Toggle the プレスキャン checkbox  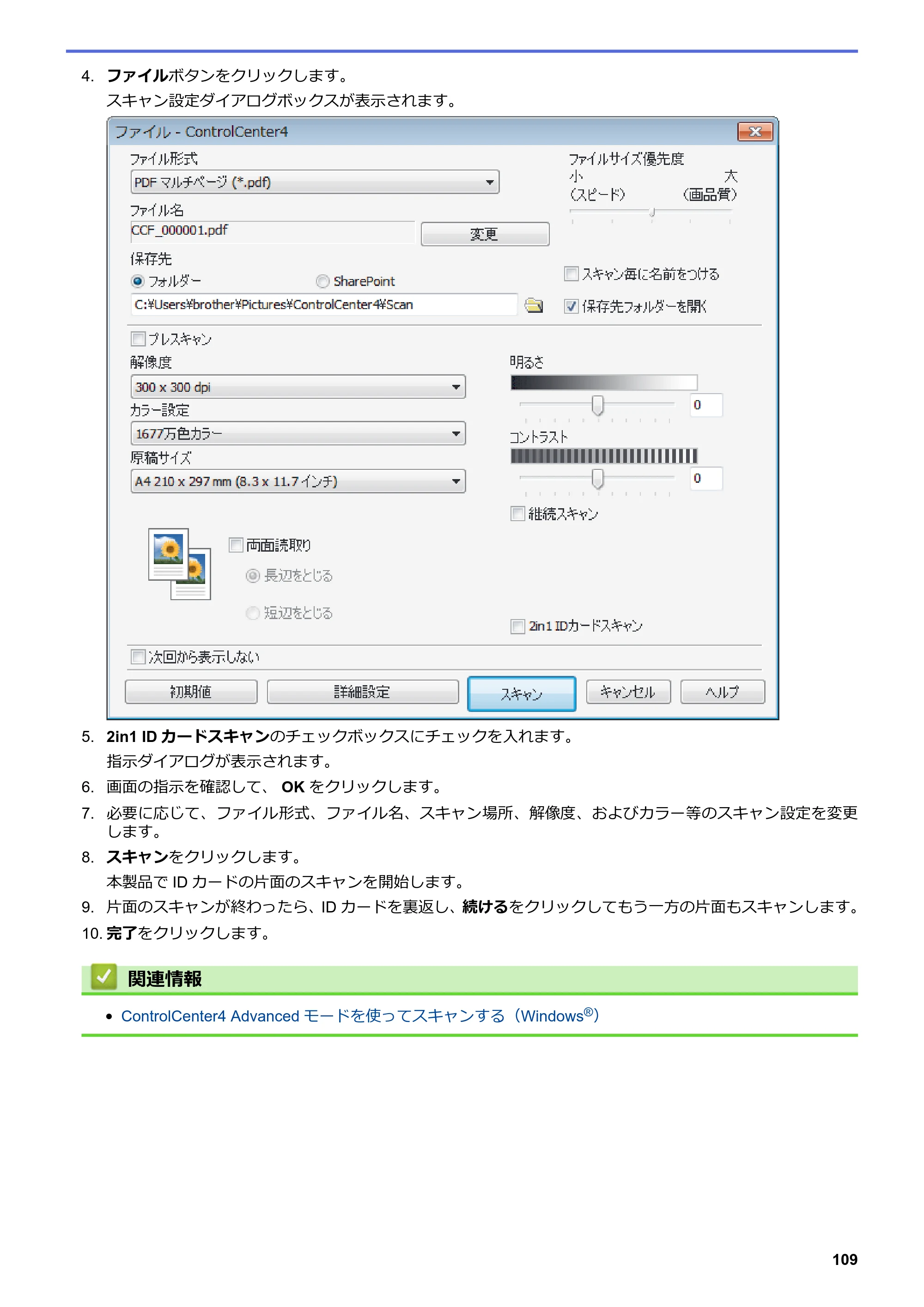138,339
